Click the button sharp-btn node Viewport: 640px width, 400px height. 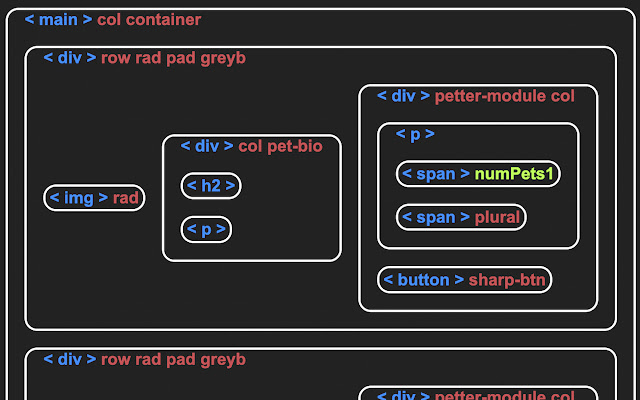[465, 280]
